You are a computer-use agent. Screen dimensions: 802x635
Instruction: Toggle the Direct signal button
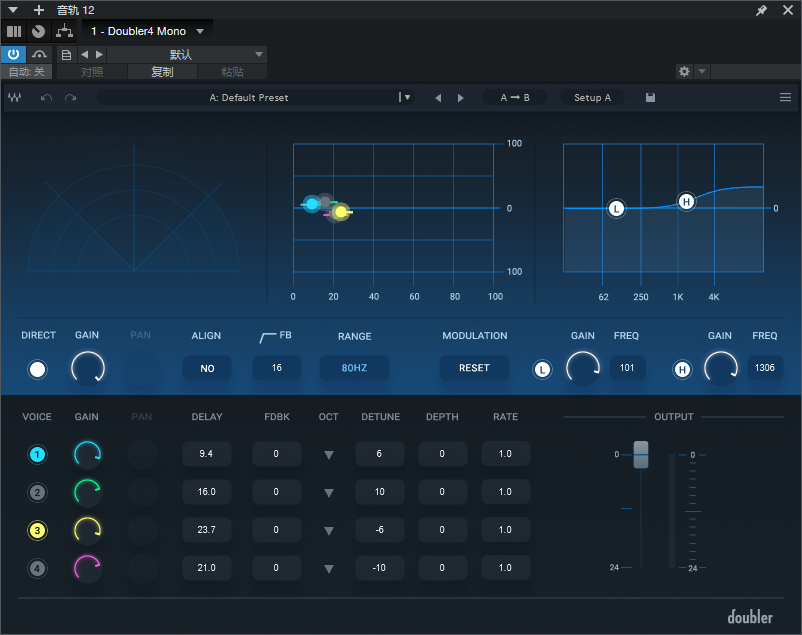click(x=38, y=369)
